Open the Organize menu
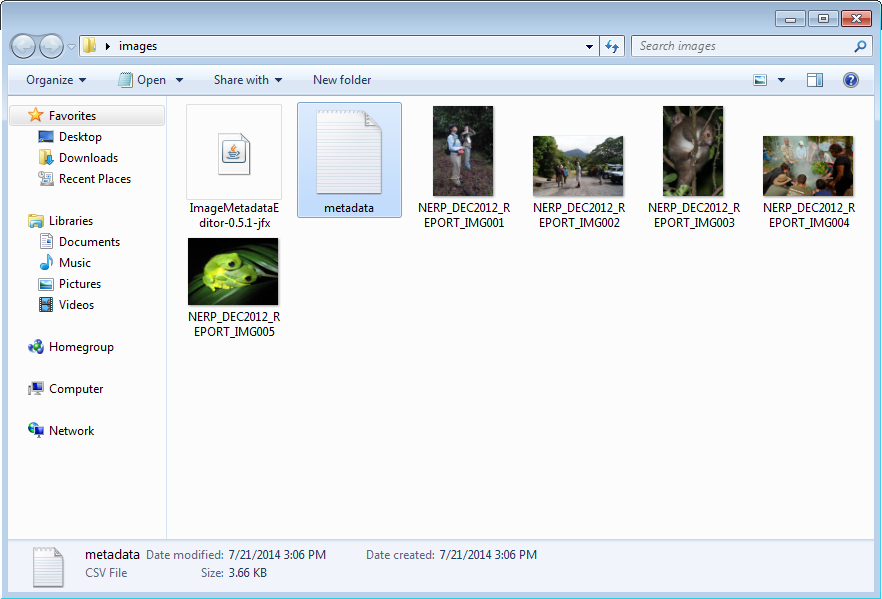 click(56, 80)
